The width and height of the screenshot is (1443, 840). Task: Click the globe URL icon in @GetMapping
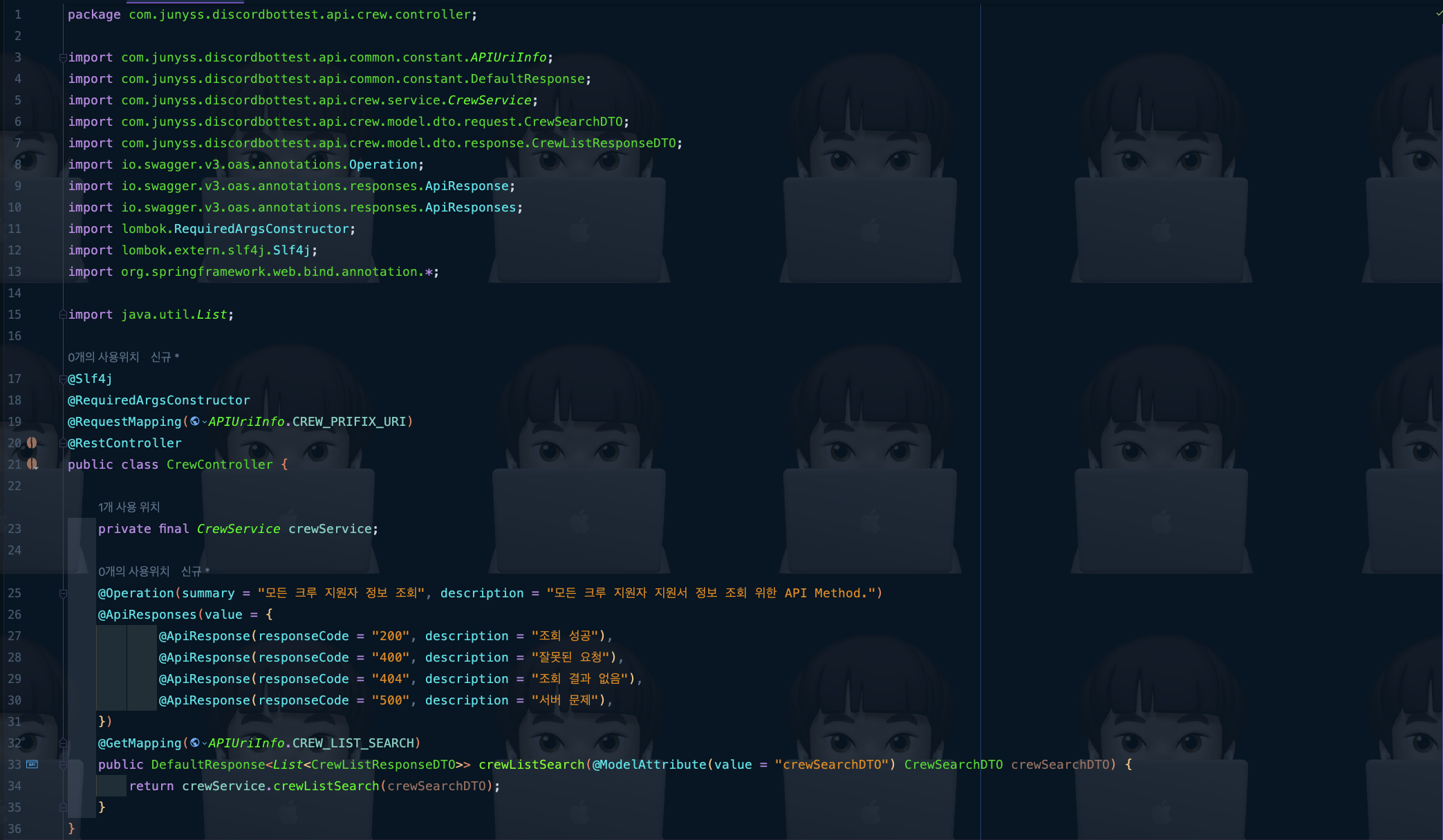(194, 743)
